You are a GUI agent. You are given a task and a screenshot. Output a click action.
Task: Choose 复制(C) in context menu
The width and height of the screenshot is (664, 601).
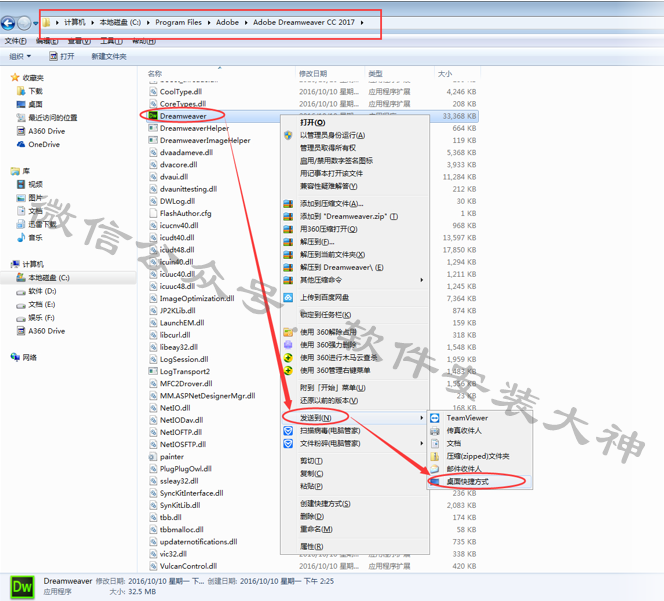(x=311, y=474)
